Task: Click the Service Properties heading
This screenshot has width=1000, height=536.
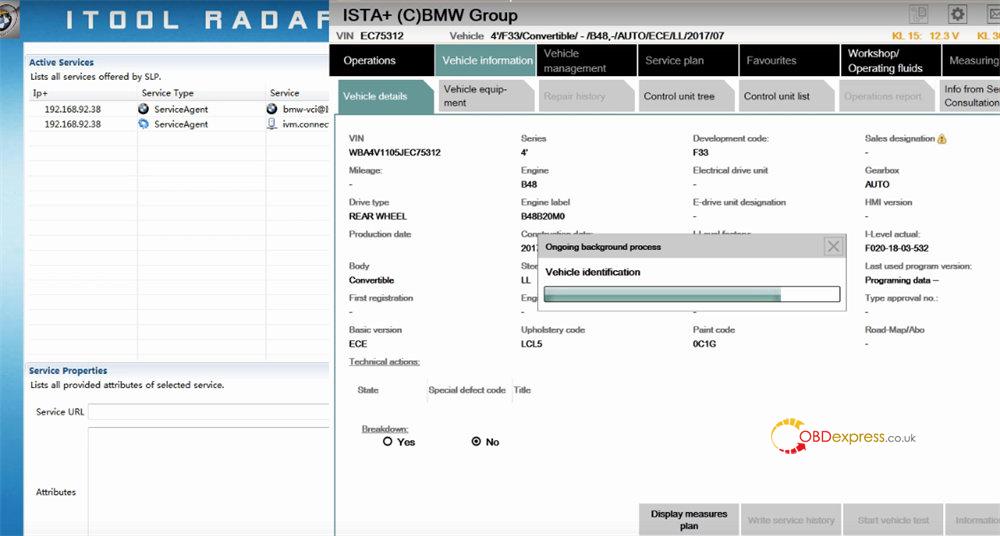Action: (x=68, y=371)
